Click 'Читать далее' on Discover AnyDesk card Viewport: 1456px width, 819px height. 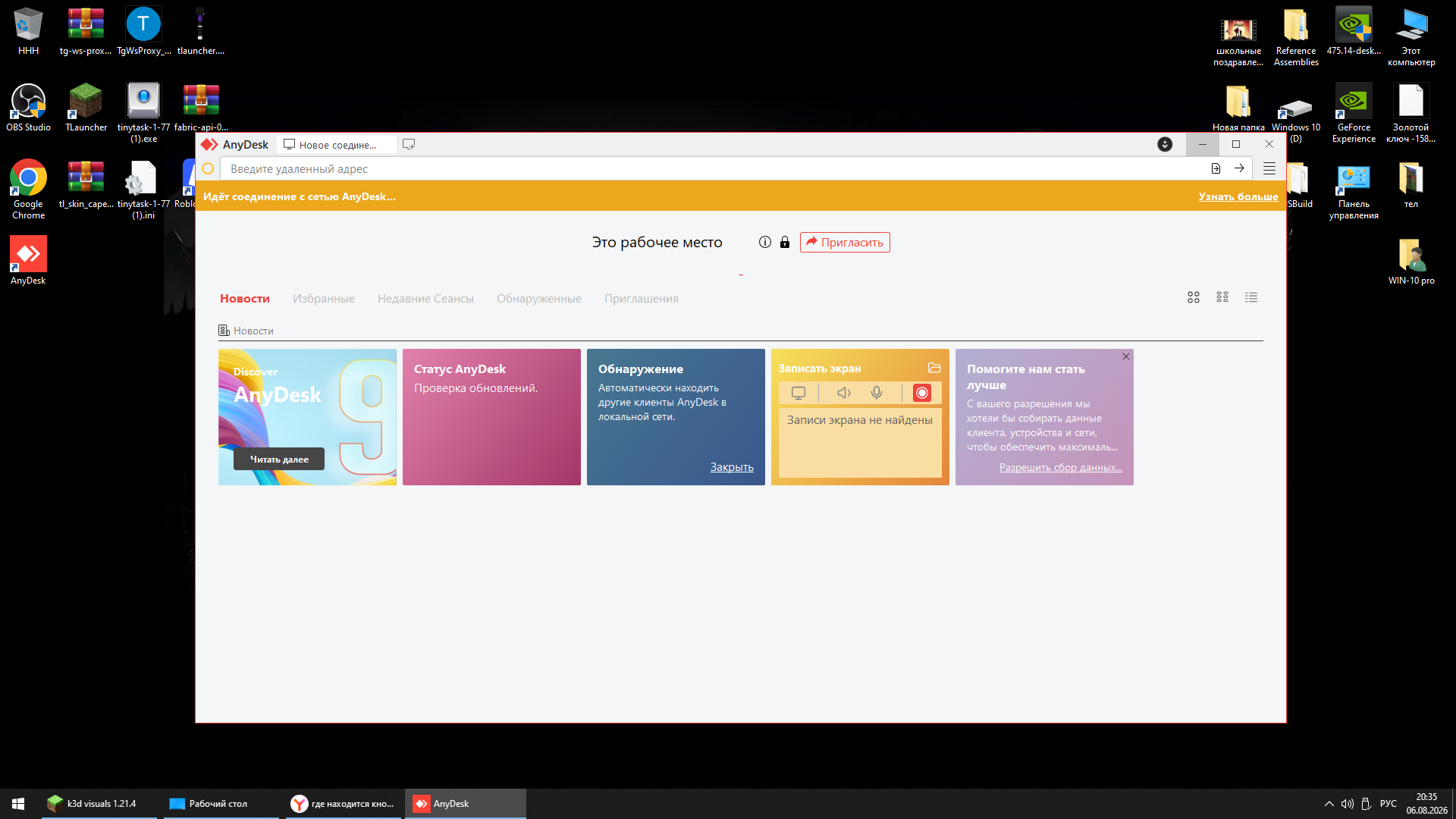click(x=279, y=459)
